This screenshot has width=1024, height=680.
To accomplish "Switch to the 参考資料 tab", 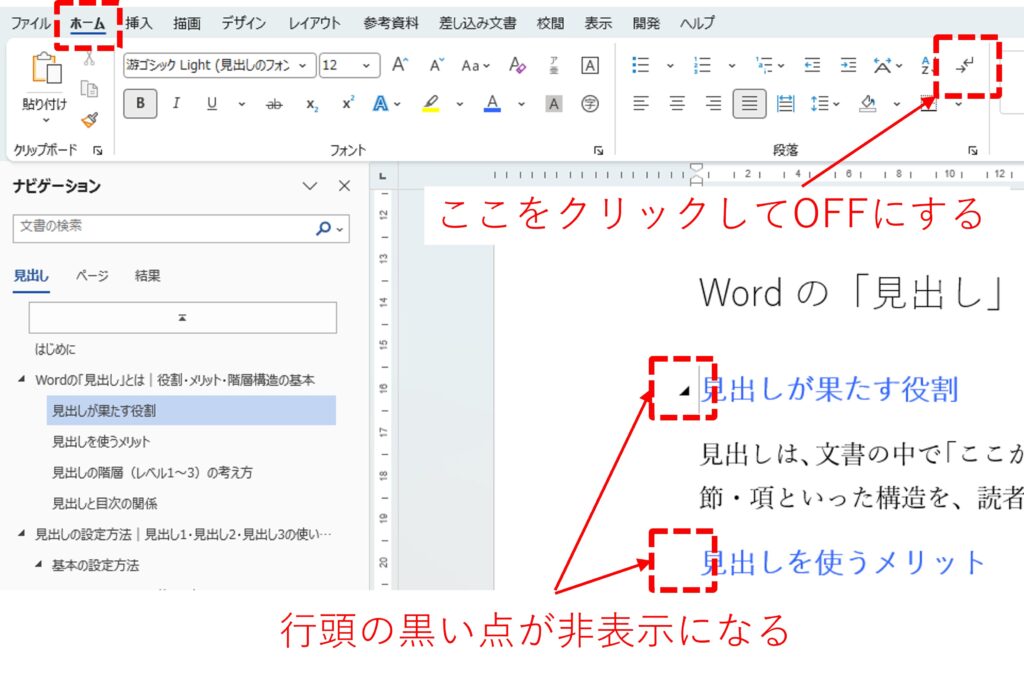I will click(391, 23).
